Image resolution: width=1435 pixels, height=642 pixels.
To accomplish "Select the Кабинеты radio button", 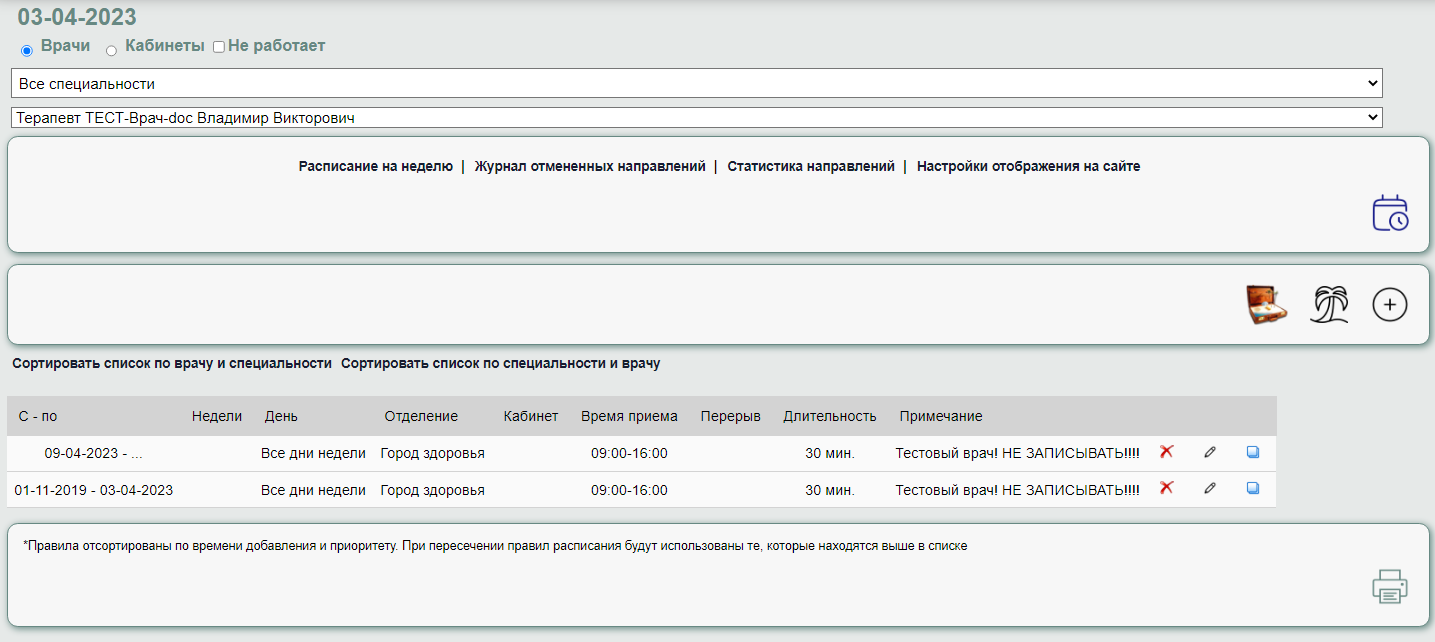I will pos(111,50).
